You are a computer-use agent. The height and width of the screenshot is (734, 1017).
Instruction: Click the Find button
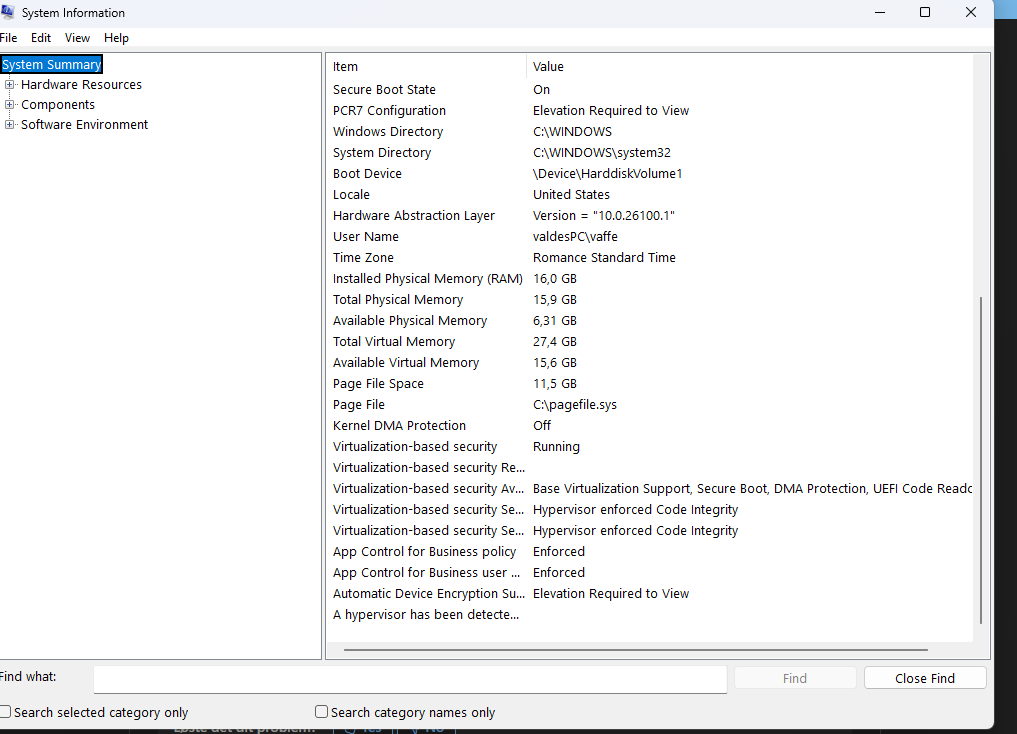click(795, 678)
